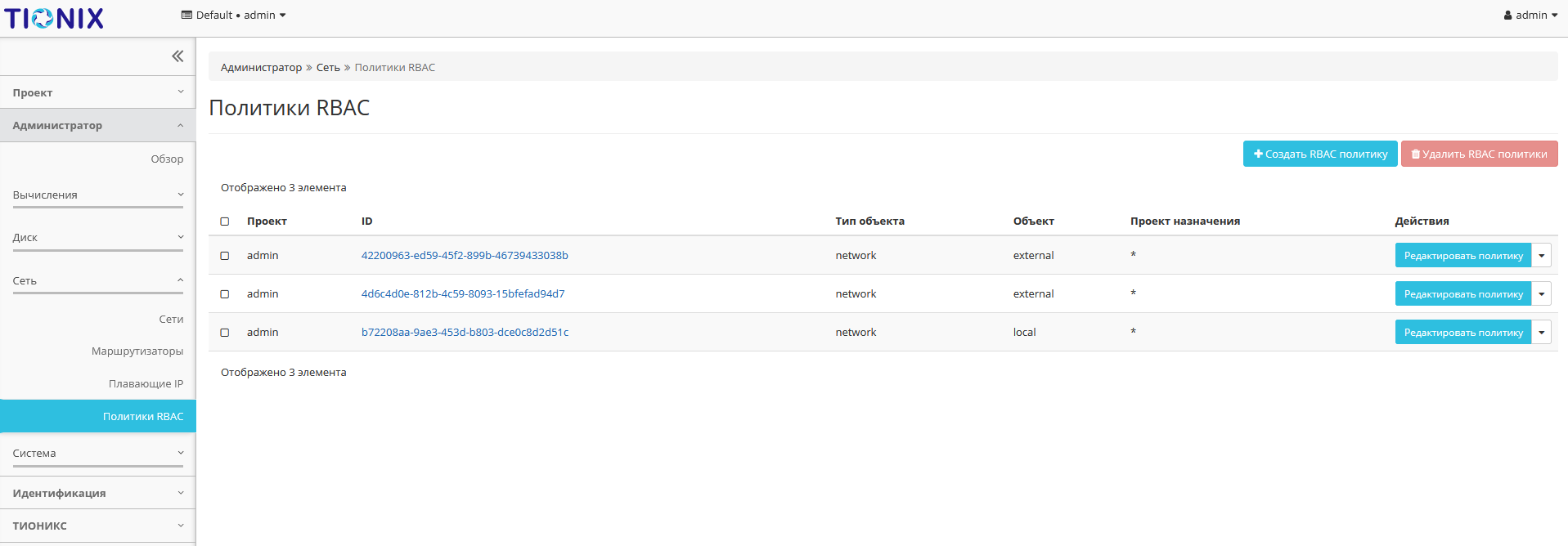Edit the policy 4d6c4d0e-812b-4c59

click(1462, 294)
